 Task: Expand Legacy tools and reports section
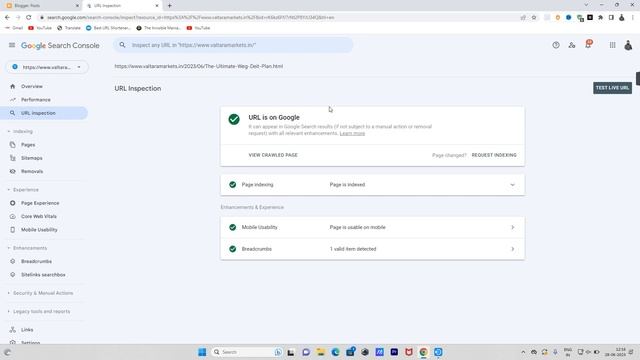click(38, 311)
